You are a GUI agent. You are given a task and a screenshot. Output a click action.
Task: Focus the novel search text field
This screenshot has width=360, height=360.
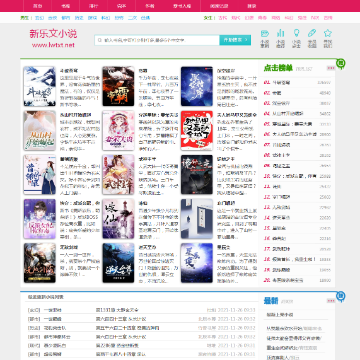tap(157, 40)
